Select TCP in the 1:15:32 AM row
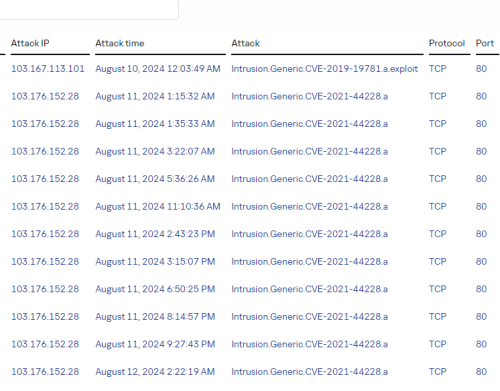Screen dimensions: 500x391 437,96
